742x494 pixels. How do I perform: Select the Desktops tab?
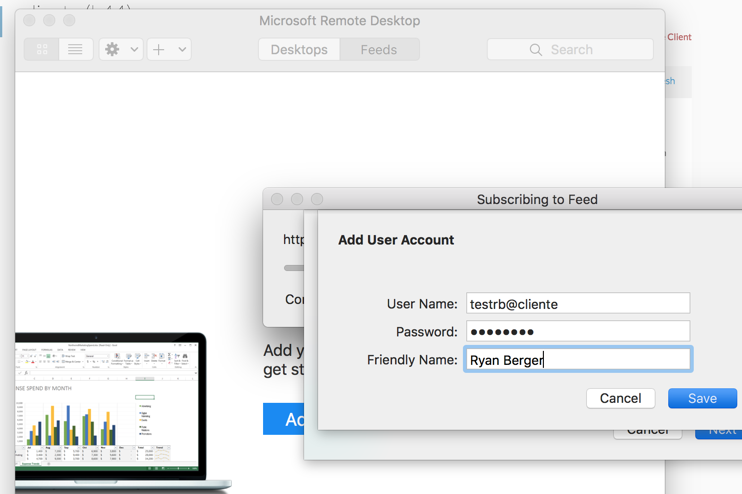point(299,49)
